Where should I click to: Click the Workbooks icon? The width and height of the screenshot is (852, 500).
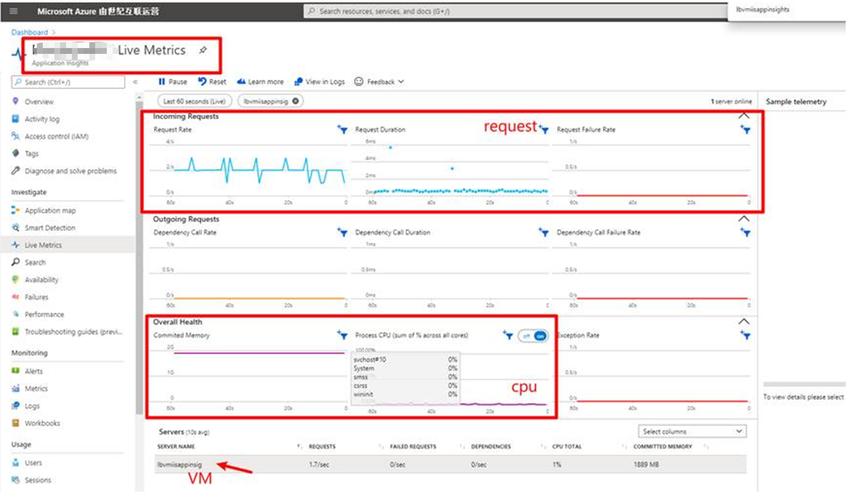pyautogui.click(x=15, y=423)
